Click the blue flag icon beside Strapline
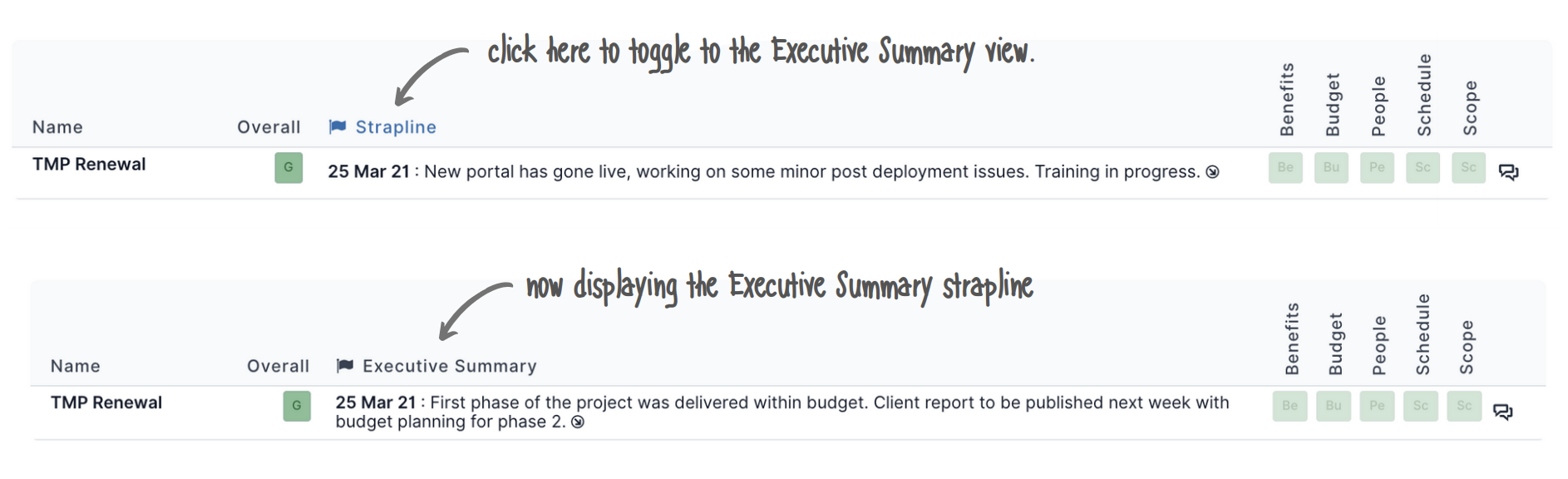Viewport: 1568px width, 479px height. click(338, 126)
